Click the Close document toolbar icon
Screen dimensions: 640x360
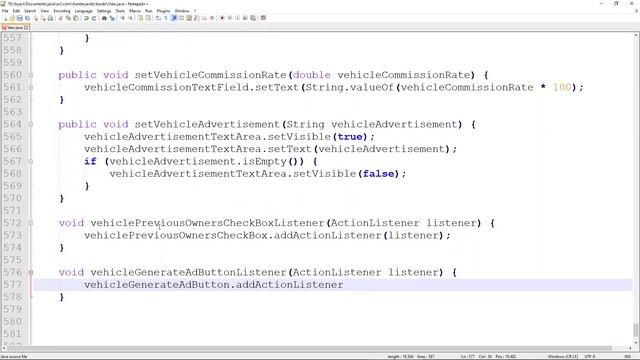click(36, 18)
